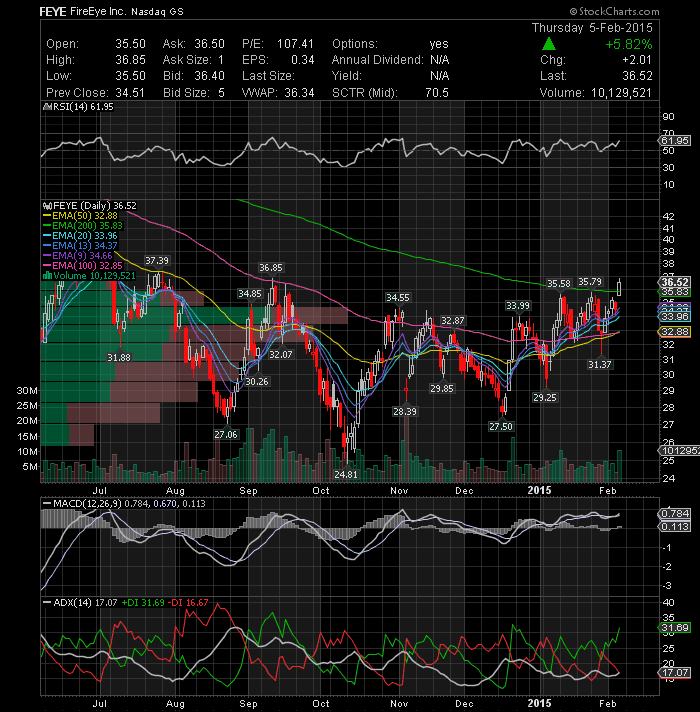700x712 pixels.
Task: Click the 29.85 trough price label
Action: point(442,389)
